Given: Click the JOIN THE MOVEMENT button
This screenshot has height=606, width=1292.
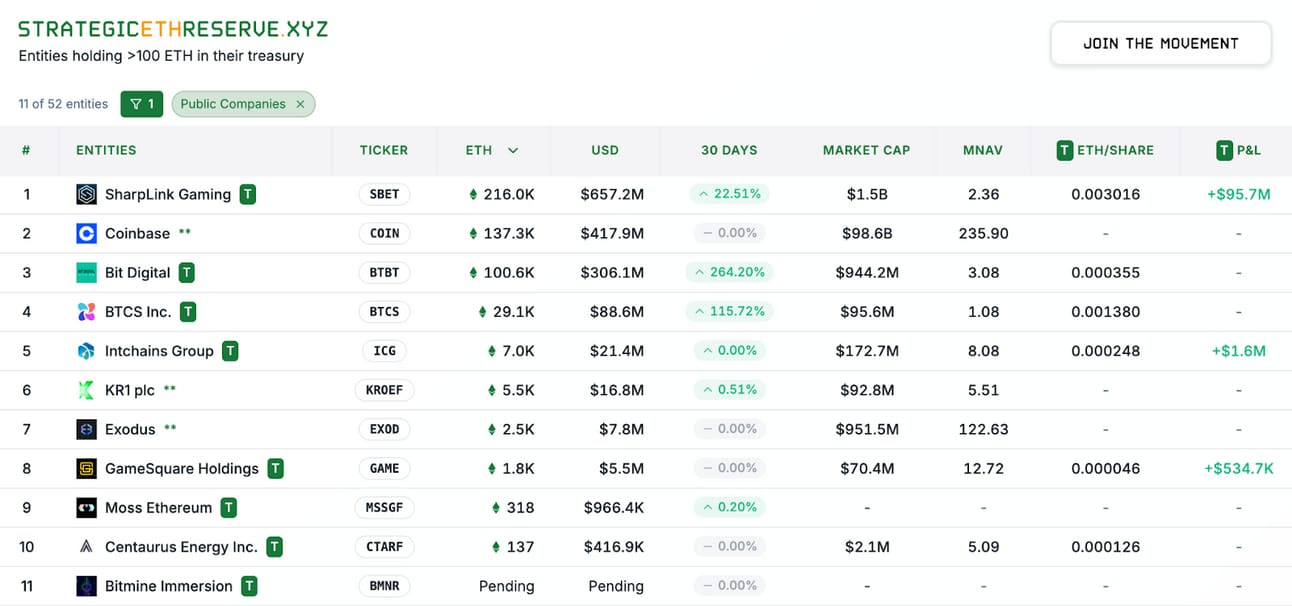Looking at the screenshot, I should pos(1161,44).
